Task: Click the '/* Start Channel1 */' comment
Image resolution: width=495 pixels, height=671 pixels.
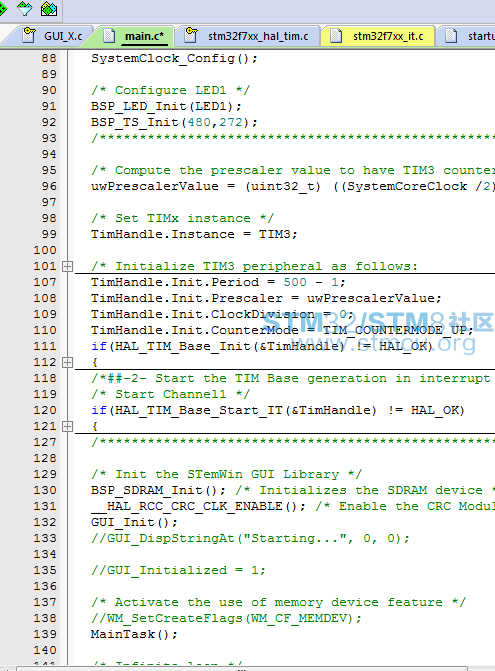Action: tap(170, 394)
